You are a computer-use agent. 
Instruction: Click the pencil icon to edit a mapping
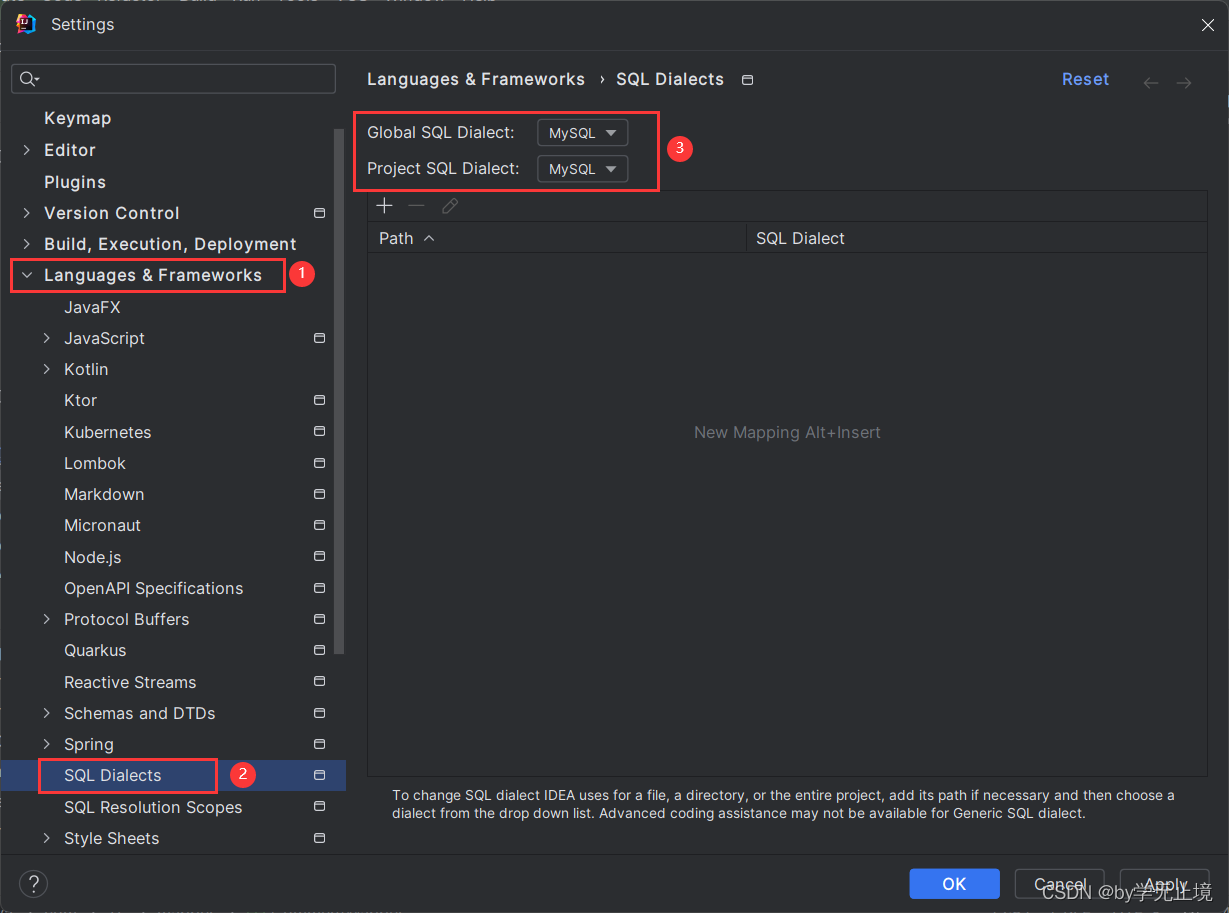click(449, 205)
